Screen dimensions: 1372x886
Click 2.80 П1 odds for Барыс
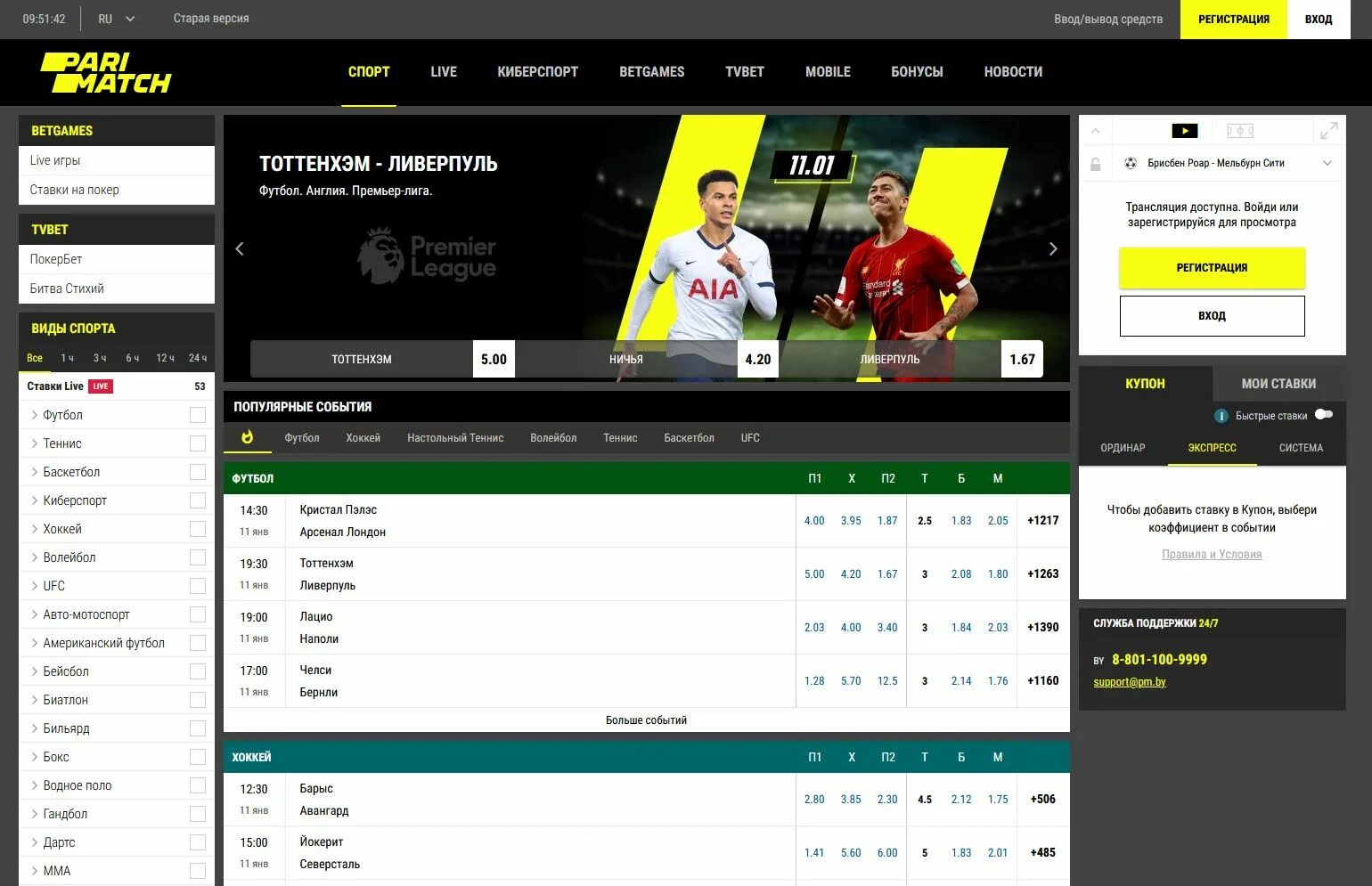coord(814,800)
